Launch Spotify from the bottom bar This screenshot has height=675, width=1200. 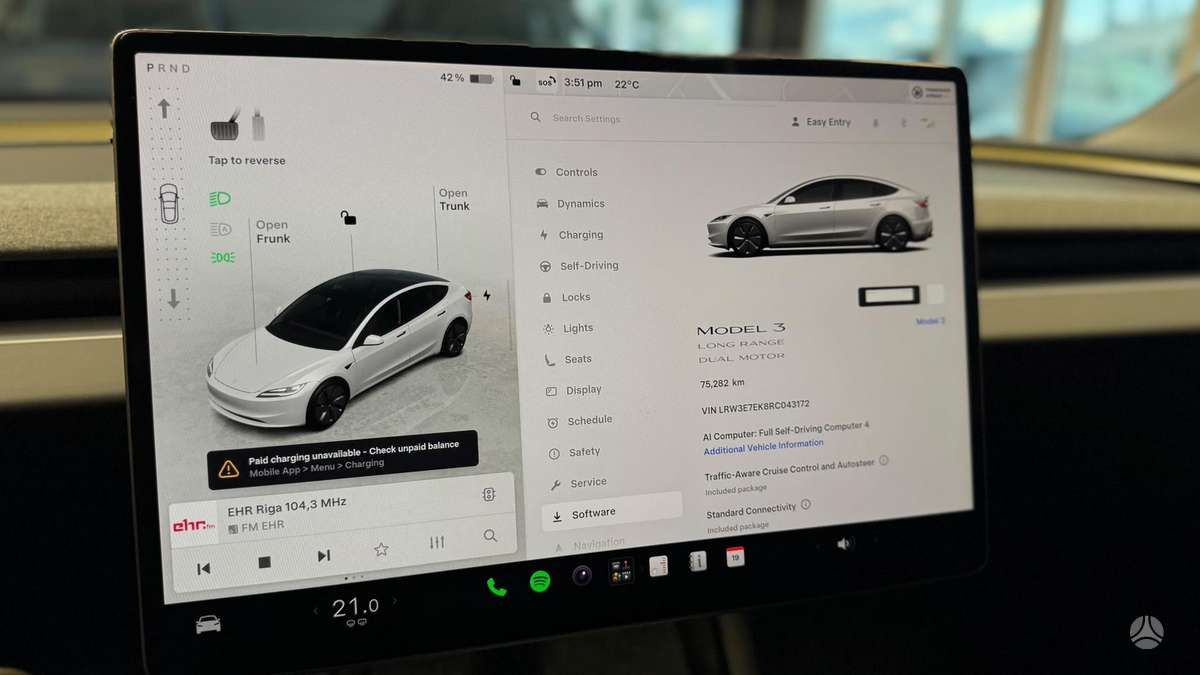tap(540, 581)
